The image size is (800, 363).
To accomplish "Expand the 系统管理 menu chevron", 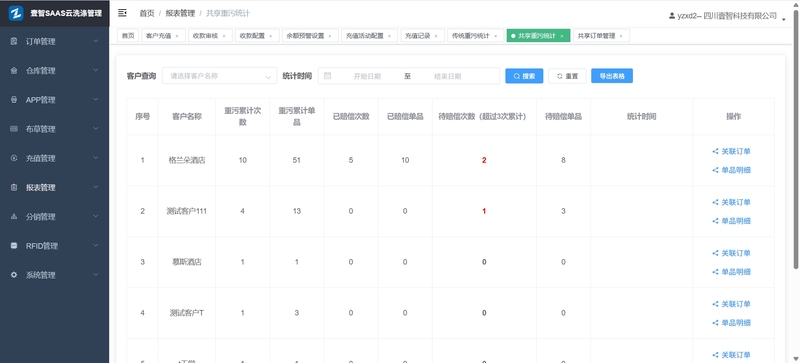I will (x=96, y=274).
